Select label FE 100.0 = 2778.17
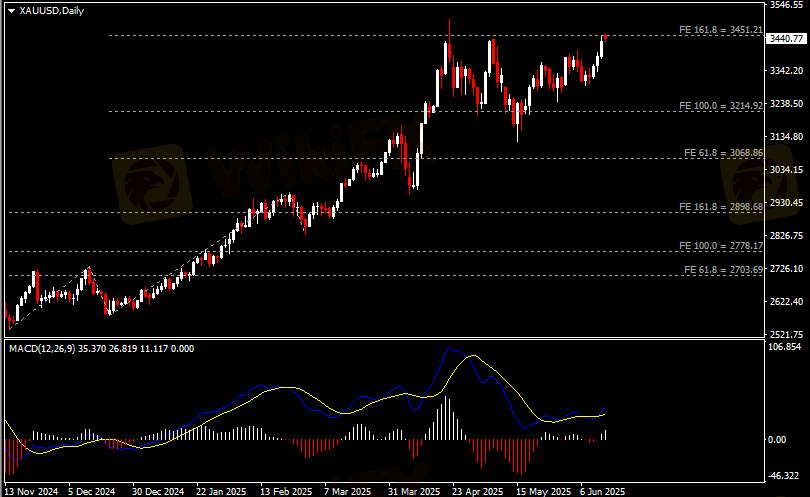810x497 pixels. (721, 246)
